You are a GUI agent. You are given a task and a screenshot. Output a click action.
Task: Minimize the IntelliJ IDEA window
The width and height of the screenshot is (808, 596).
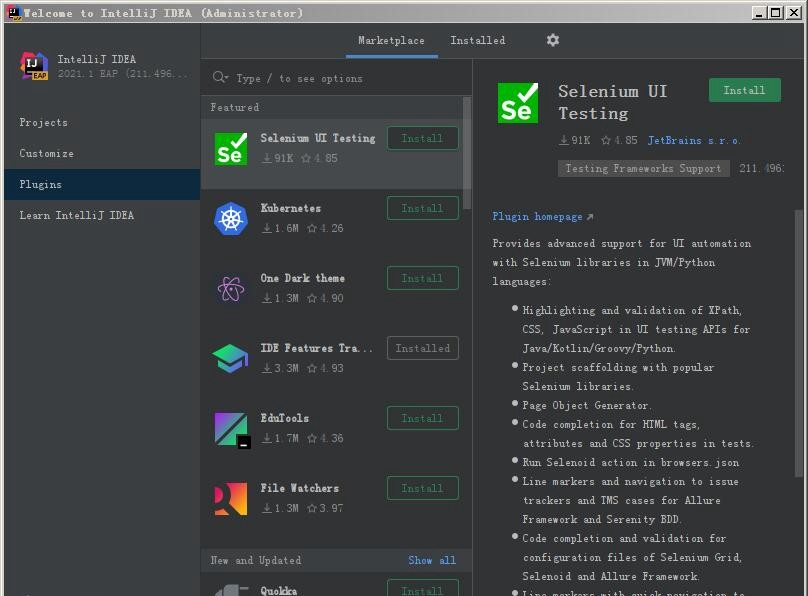pos(758,13)
